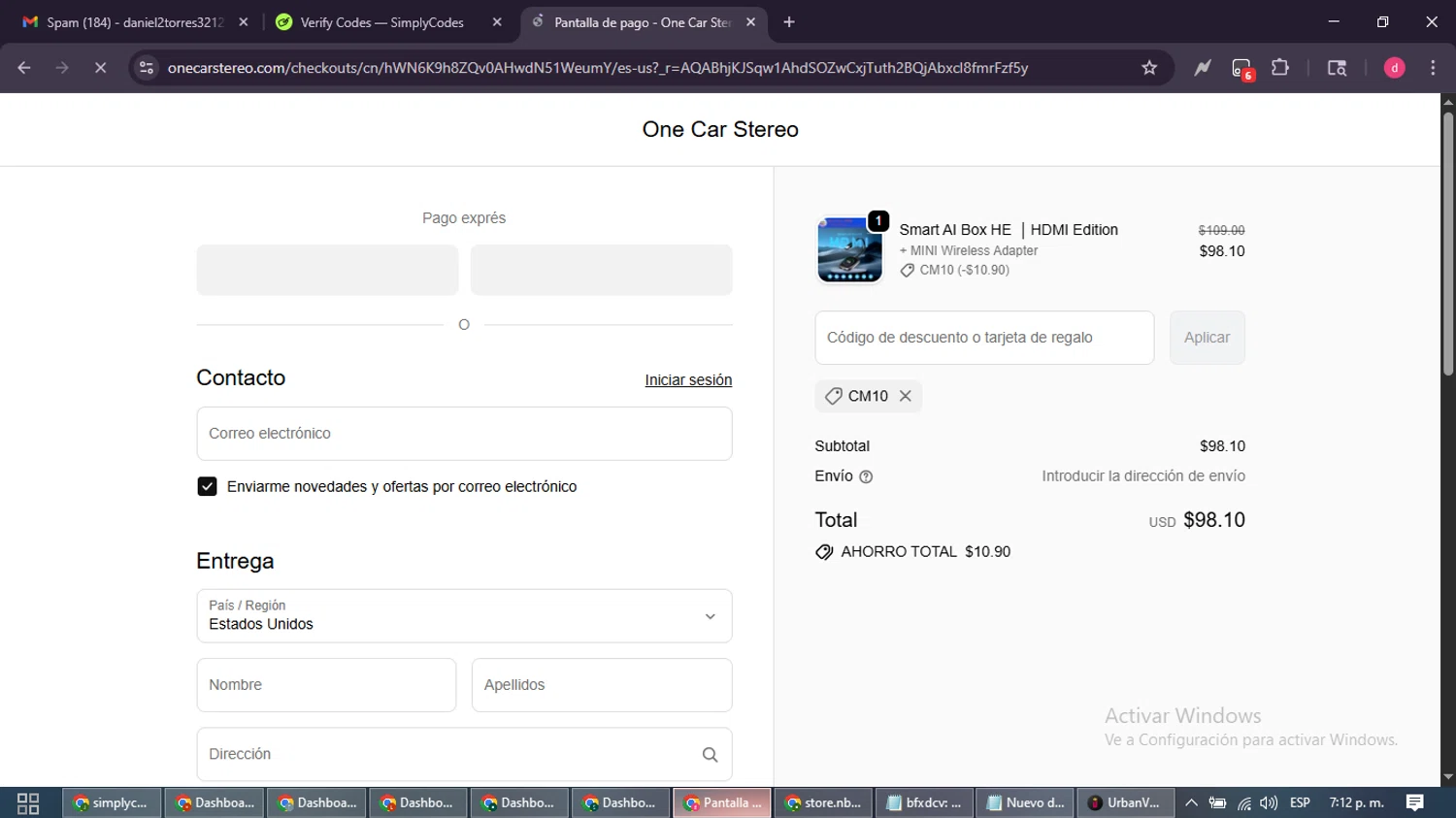Image resolution: width=1456 pixels, height=818 pixels.
Task: Open Windows Task View icon
Action: tap(28, 803)
